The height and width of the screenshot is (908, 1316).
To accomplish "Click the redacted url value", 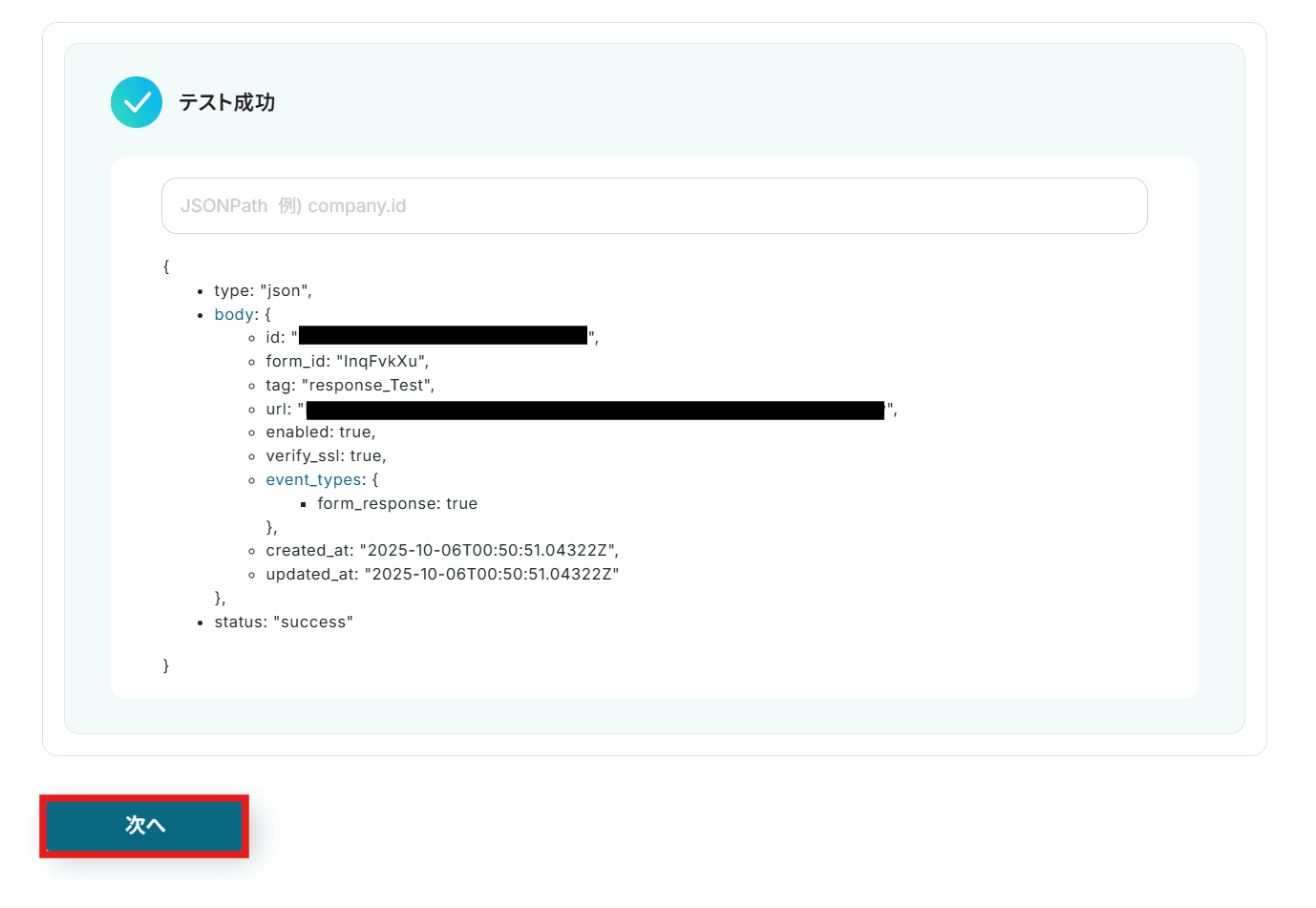I will (595, 411).
